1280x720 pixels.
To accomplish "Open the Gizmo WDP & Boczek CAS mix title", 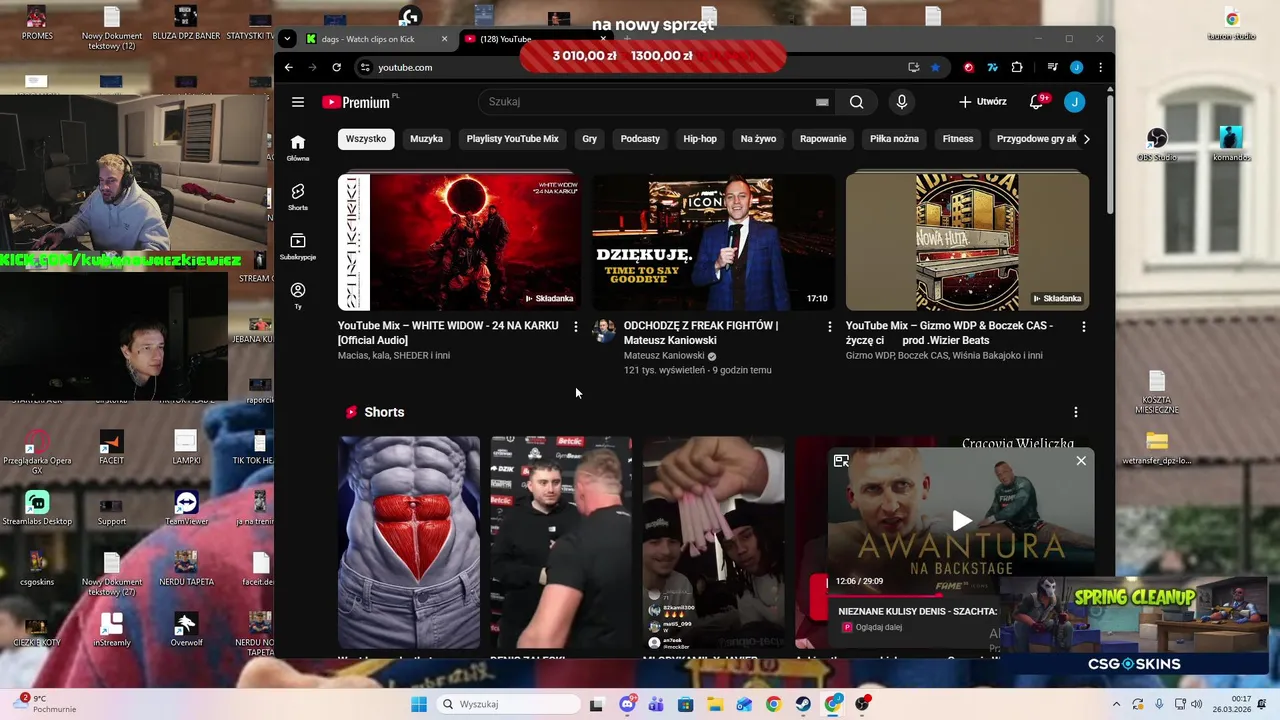I will coord(949,333).
